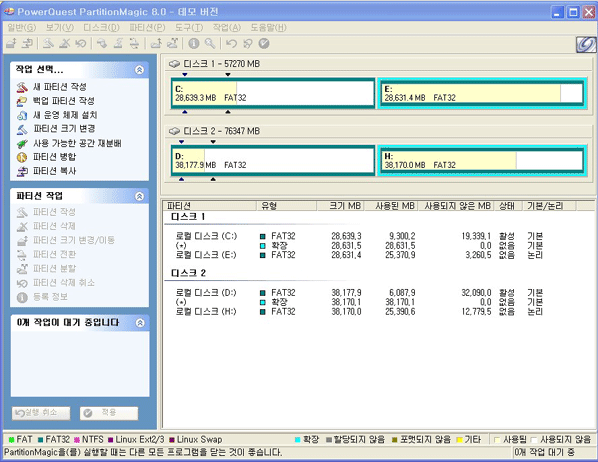This screenshot has height=462, width=598.
Task: Open the 도움말(H) menu
Action: coord(268,27)
